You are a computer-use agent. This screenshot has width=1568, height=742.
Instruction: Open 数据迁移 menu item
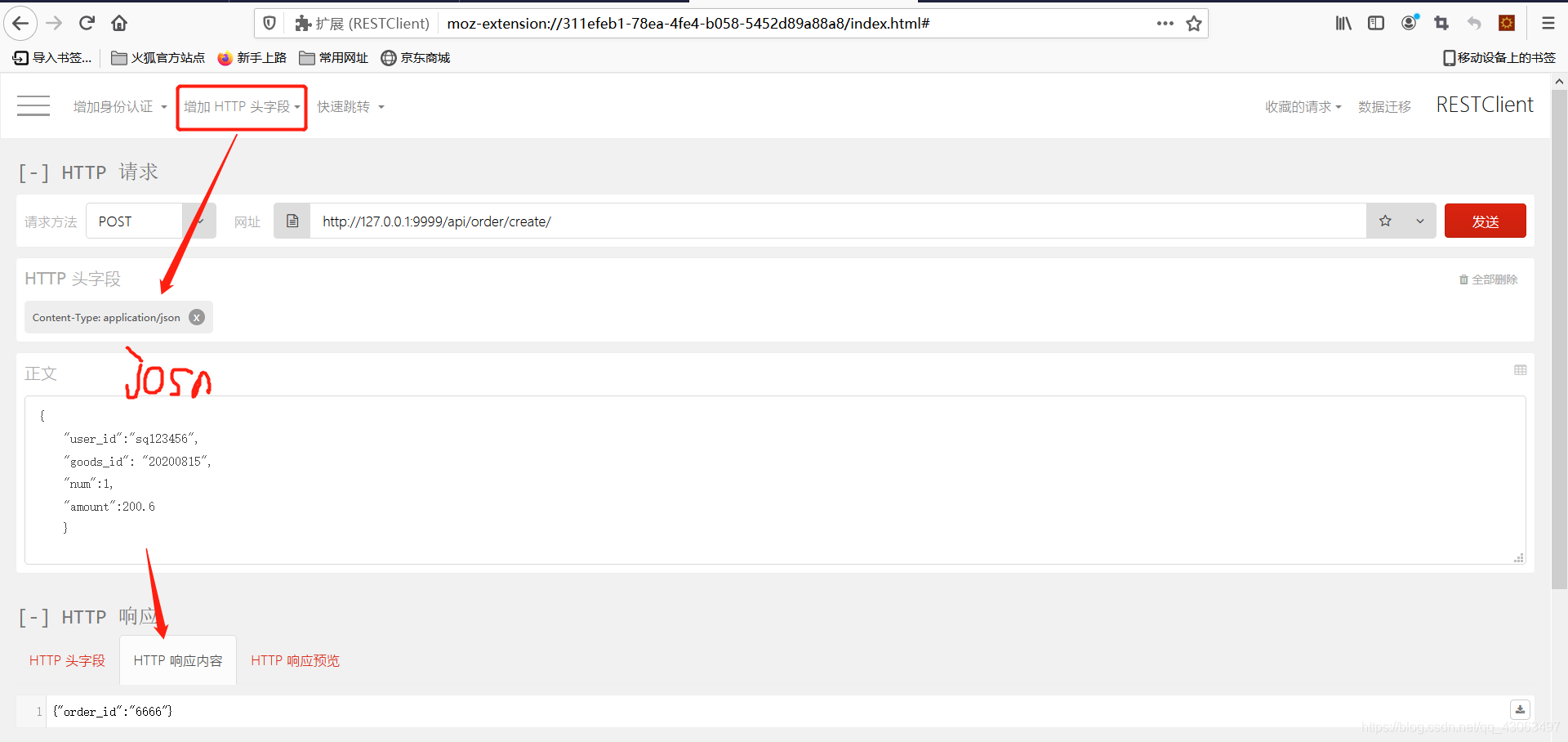(1384, 107)
